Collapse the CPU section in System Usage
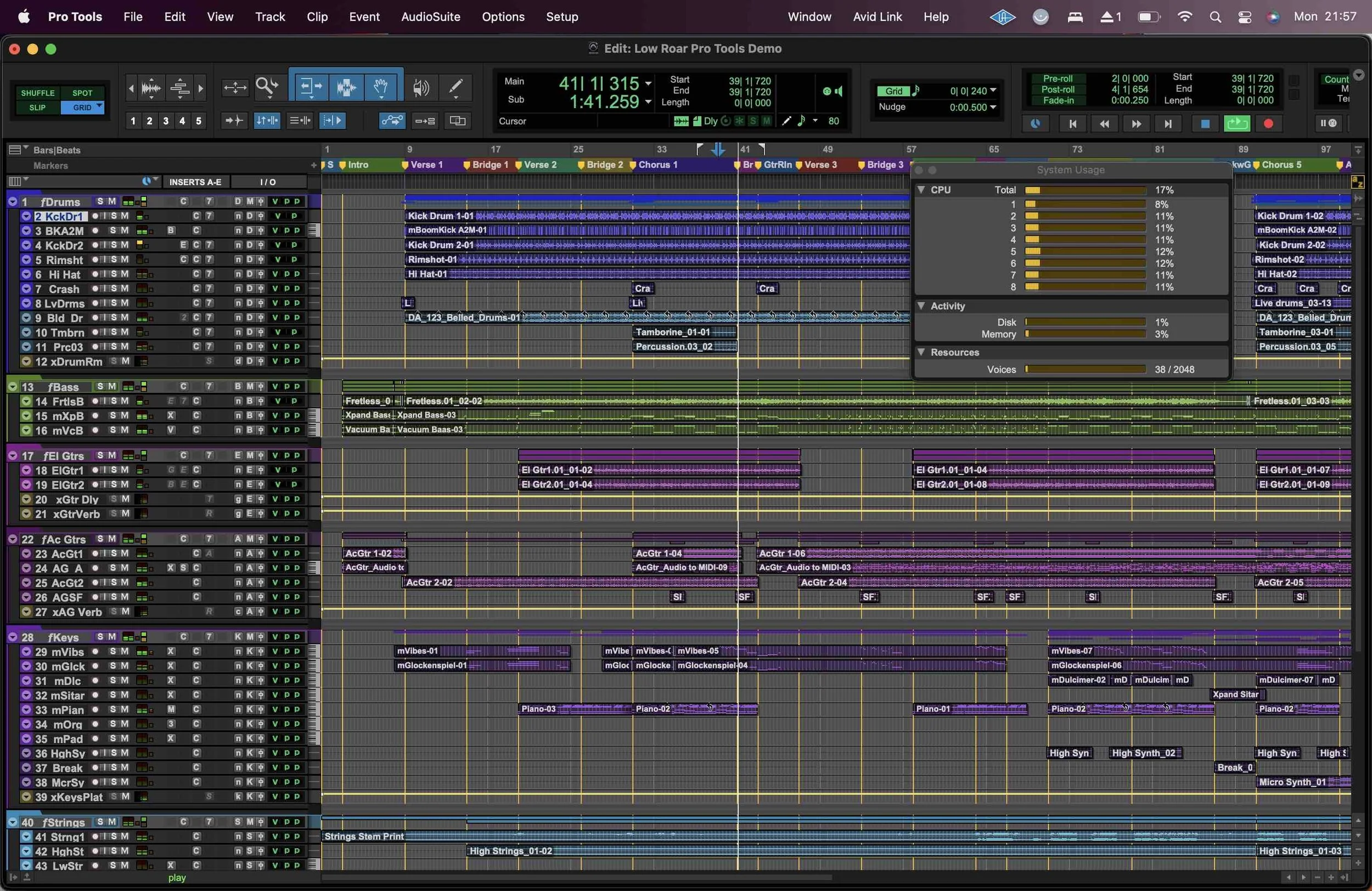The height and width of the screenshot is (891, 1372). point(921,190)
